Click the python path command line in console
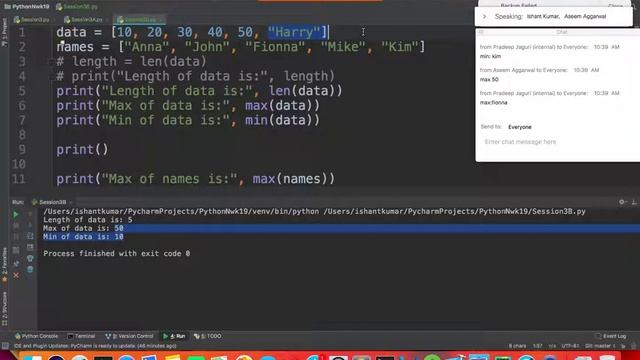 (x=314, y=211)
